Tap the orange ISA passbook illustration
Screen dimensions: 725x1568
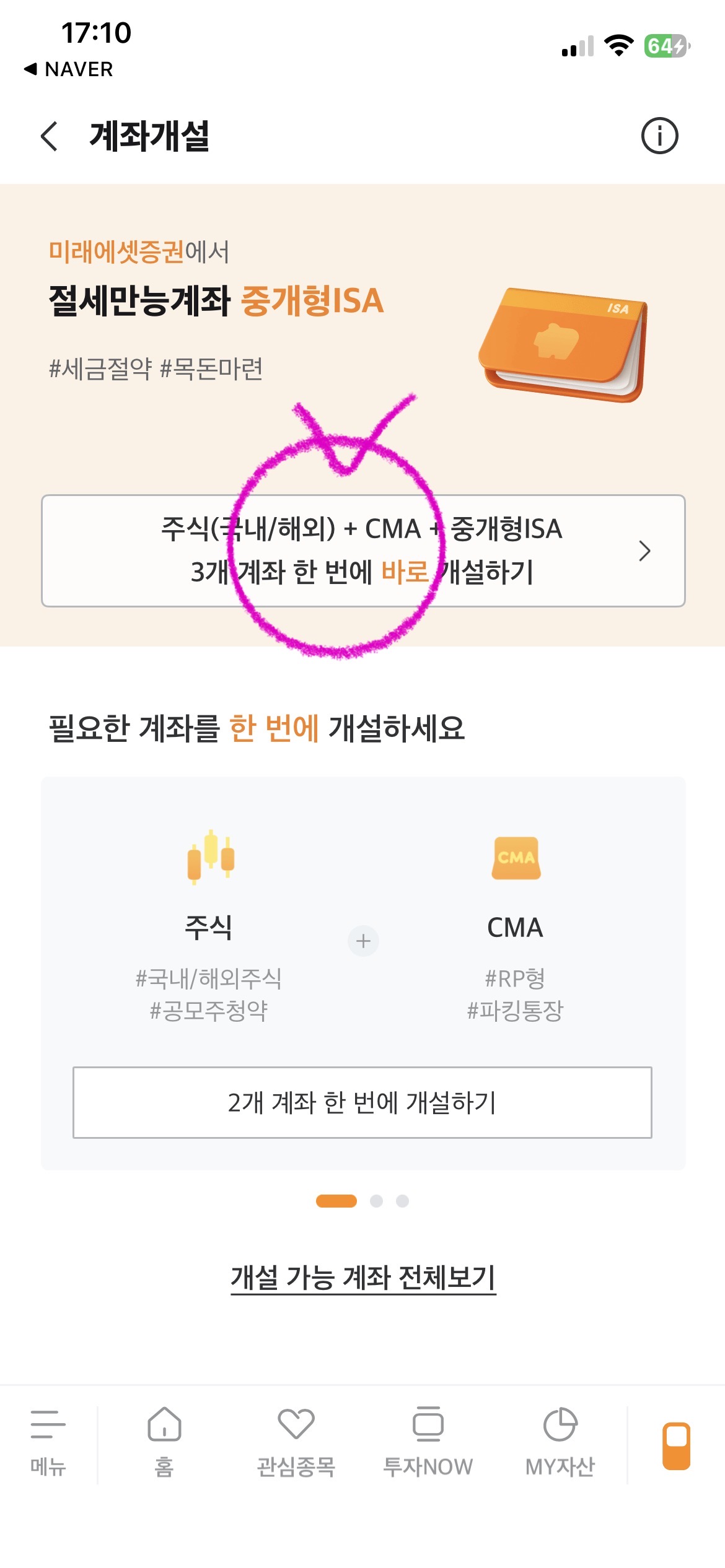pyautogui.click(x=564, y=344)
